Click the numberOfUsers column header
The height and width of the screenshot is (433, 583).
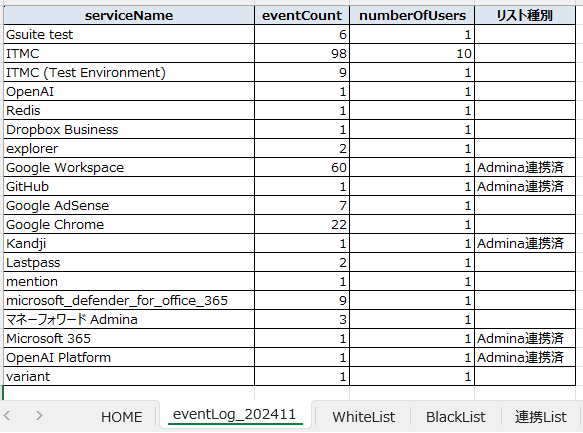click(412, 15)
